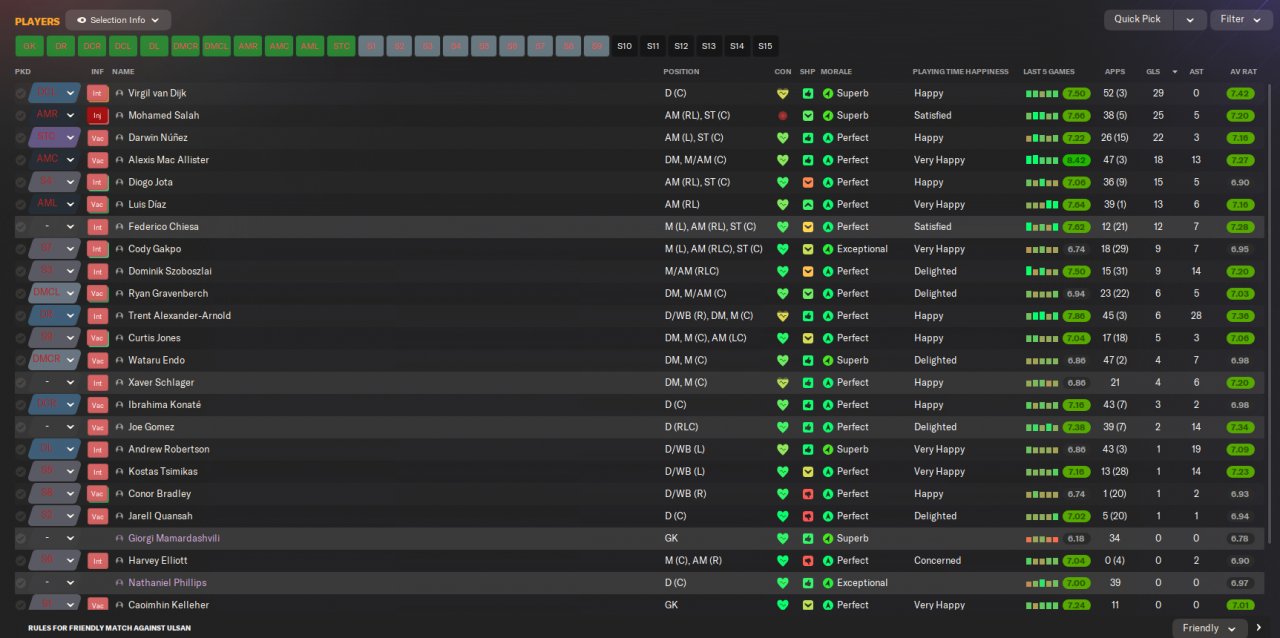
Task: Select the S15 substitute slot
Action: click(x=765, y=46)
